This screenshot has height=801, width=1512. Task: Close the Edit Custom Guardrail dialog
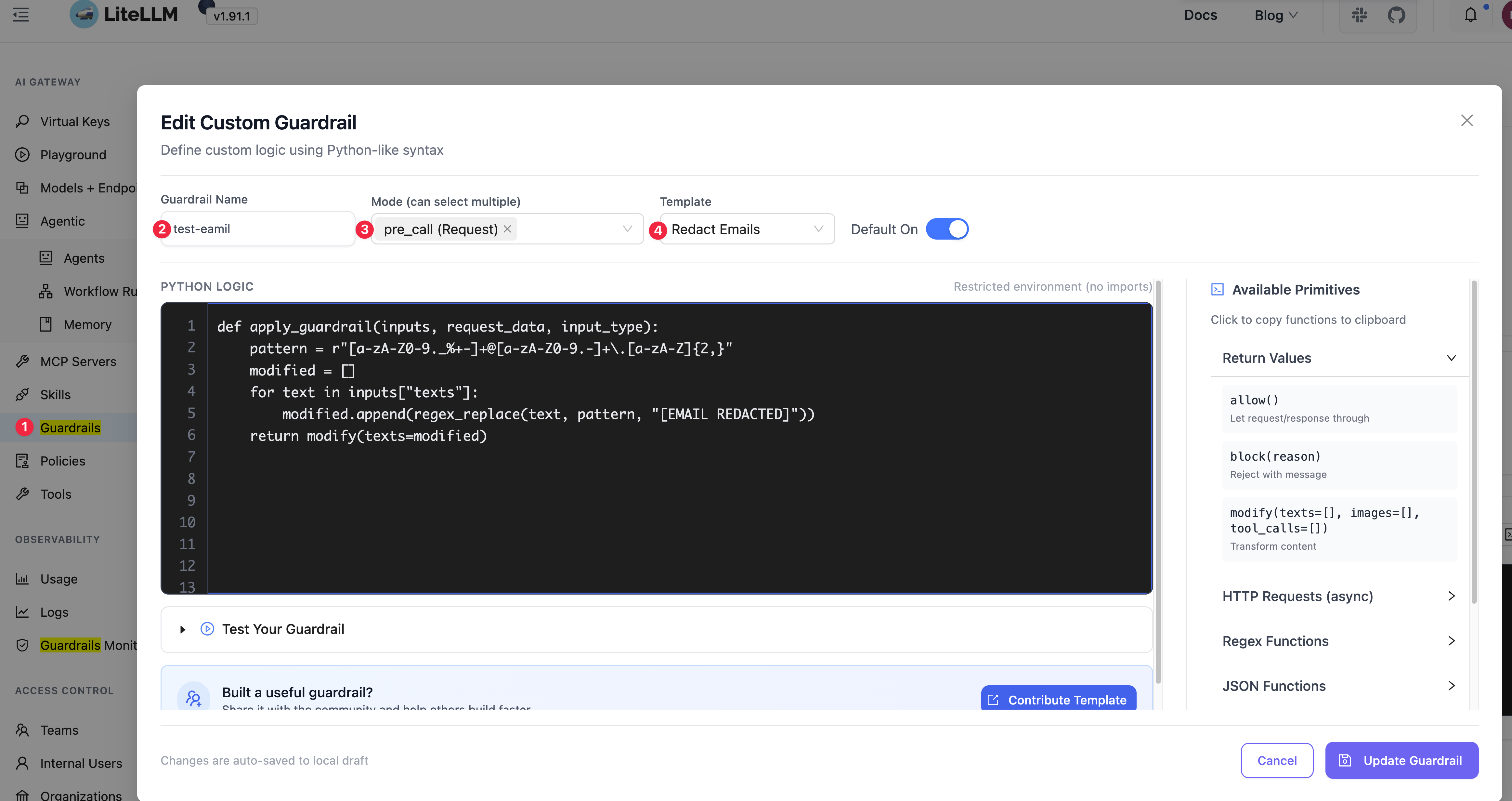pyautogui.click(x=1467, y=120)
